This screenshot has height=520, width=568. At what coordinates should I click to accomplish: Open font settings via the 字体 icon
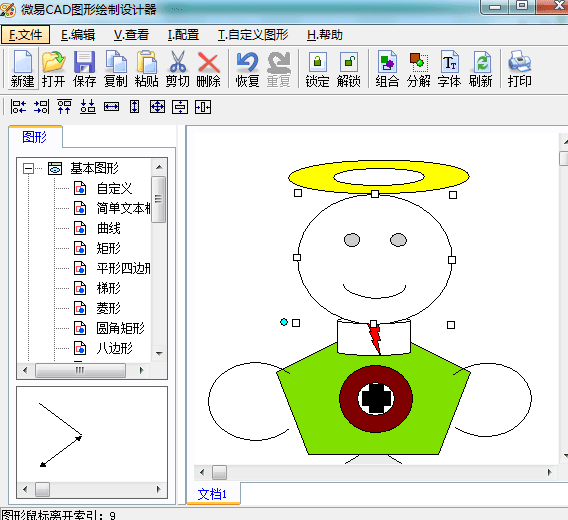[x=450, y=69]
